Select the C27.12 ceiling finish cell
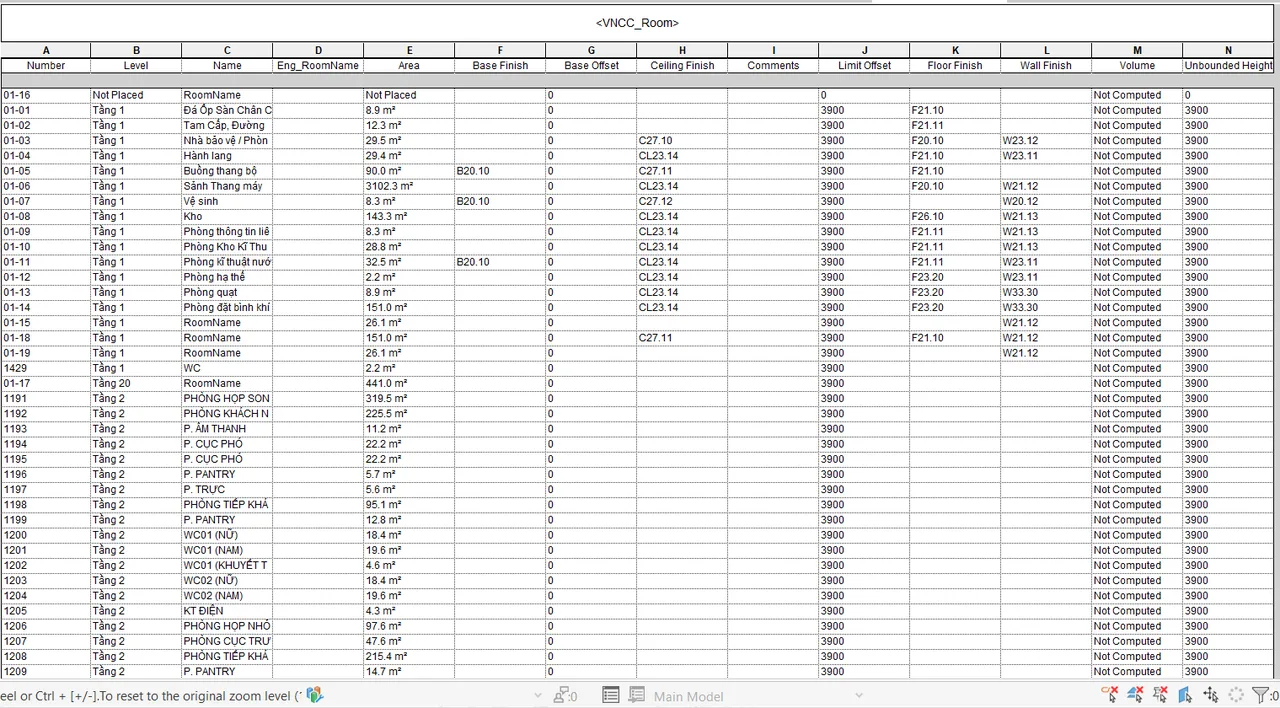1280x708 pixels. [682, 201]
